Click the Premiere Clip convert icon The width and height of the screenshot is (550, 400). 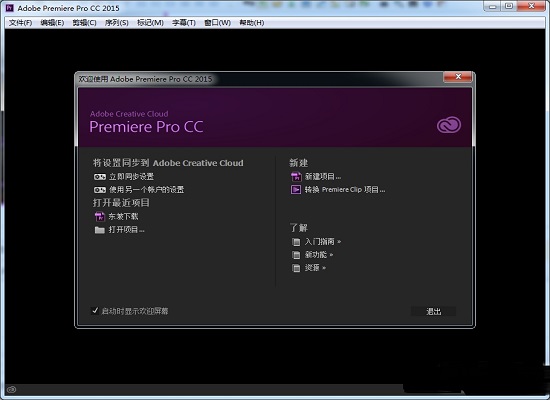pyautogui.click(x=296, y=190)
